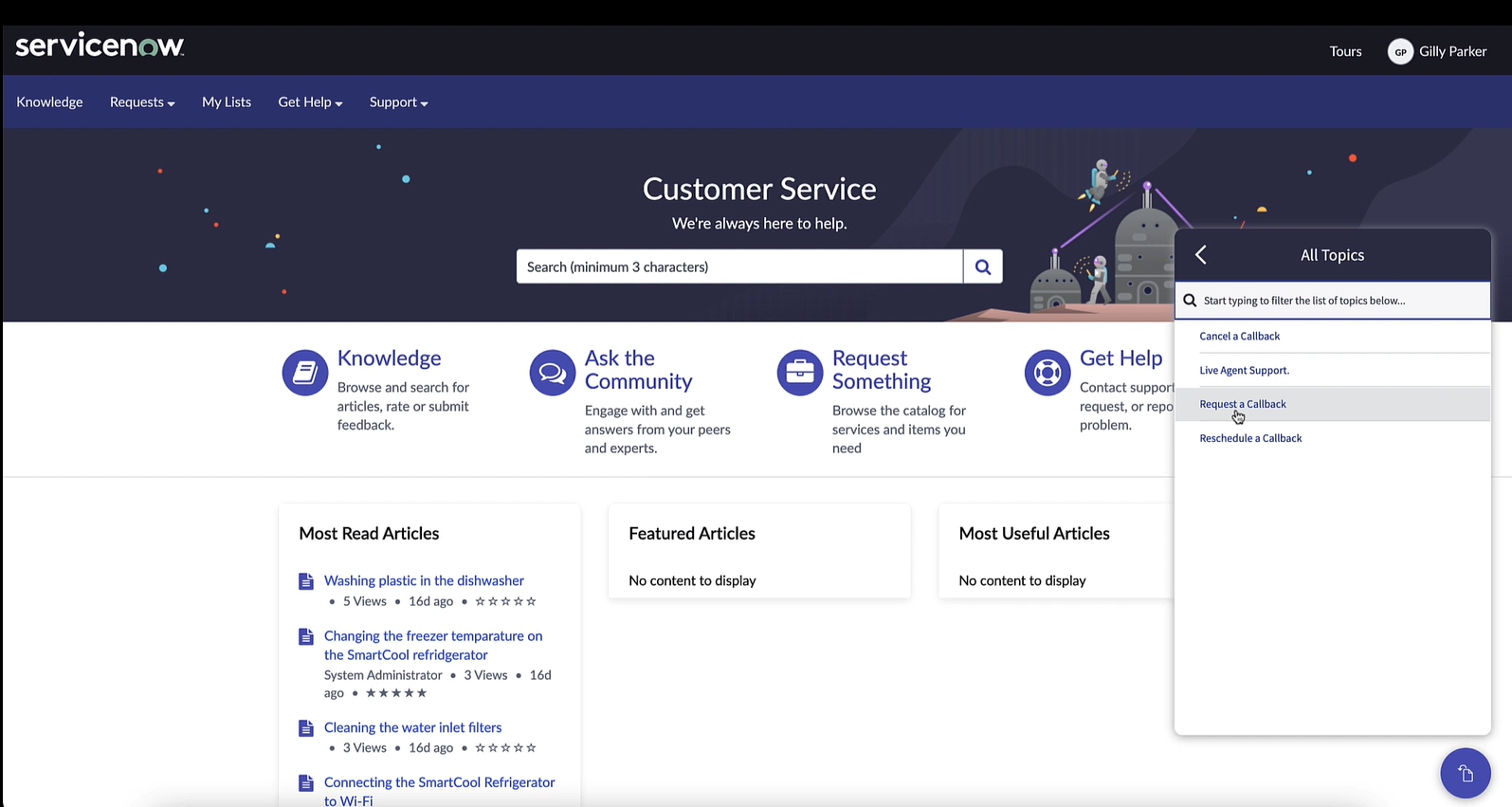Click the round chat widget button
The height and width of the screenshot is (807, 1512).
click(1466, 773)
